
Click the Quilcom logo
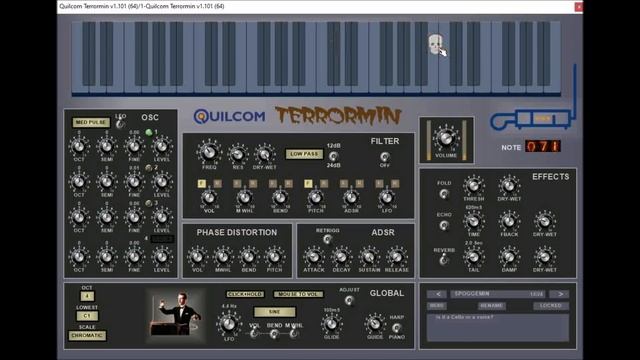click(x=229, y=117)
